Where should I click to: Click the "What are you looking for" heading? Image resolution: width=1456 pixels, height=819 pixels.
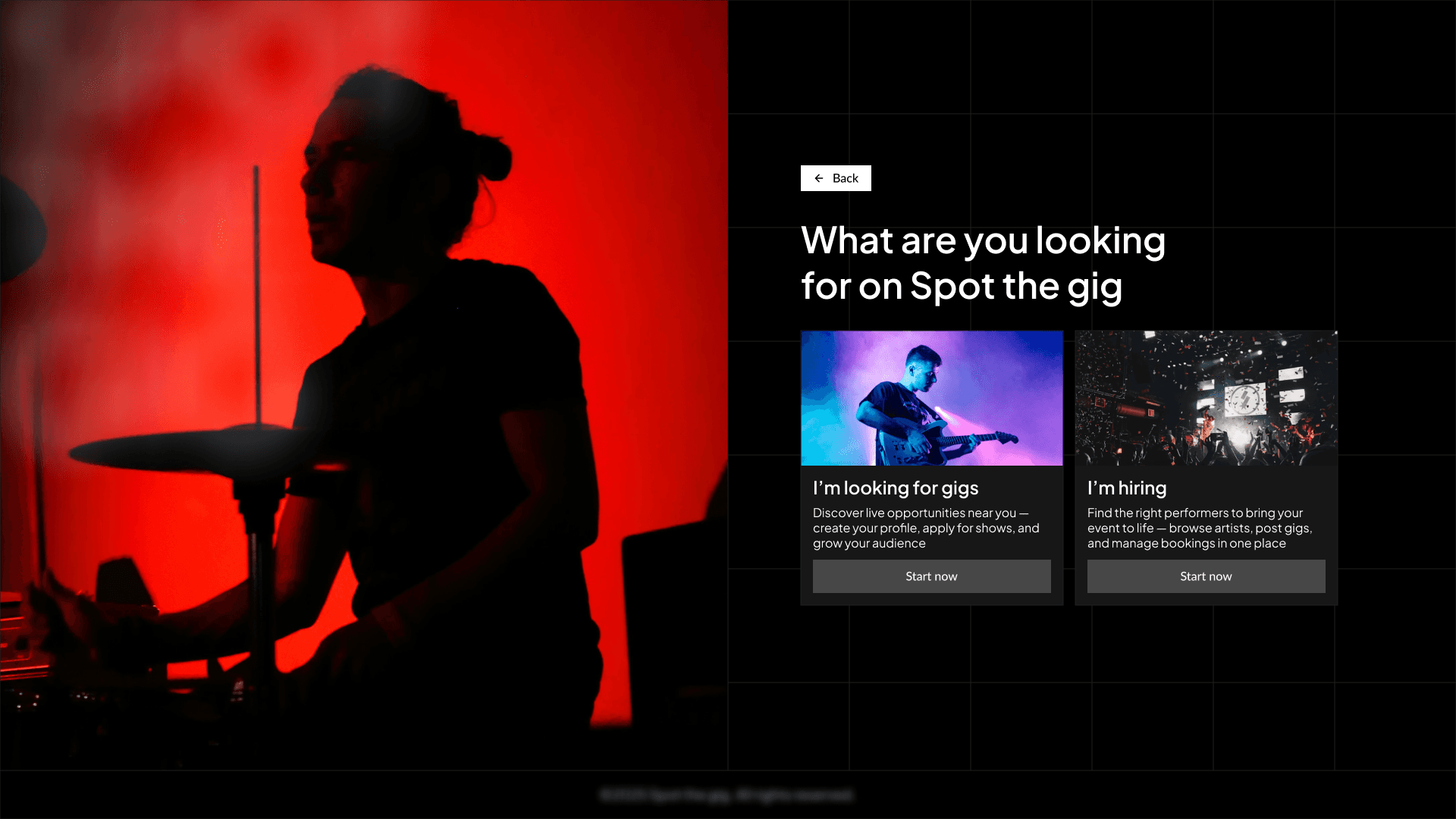click(983, 263)
